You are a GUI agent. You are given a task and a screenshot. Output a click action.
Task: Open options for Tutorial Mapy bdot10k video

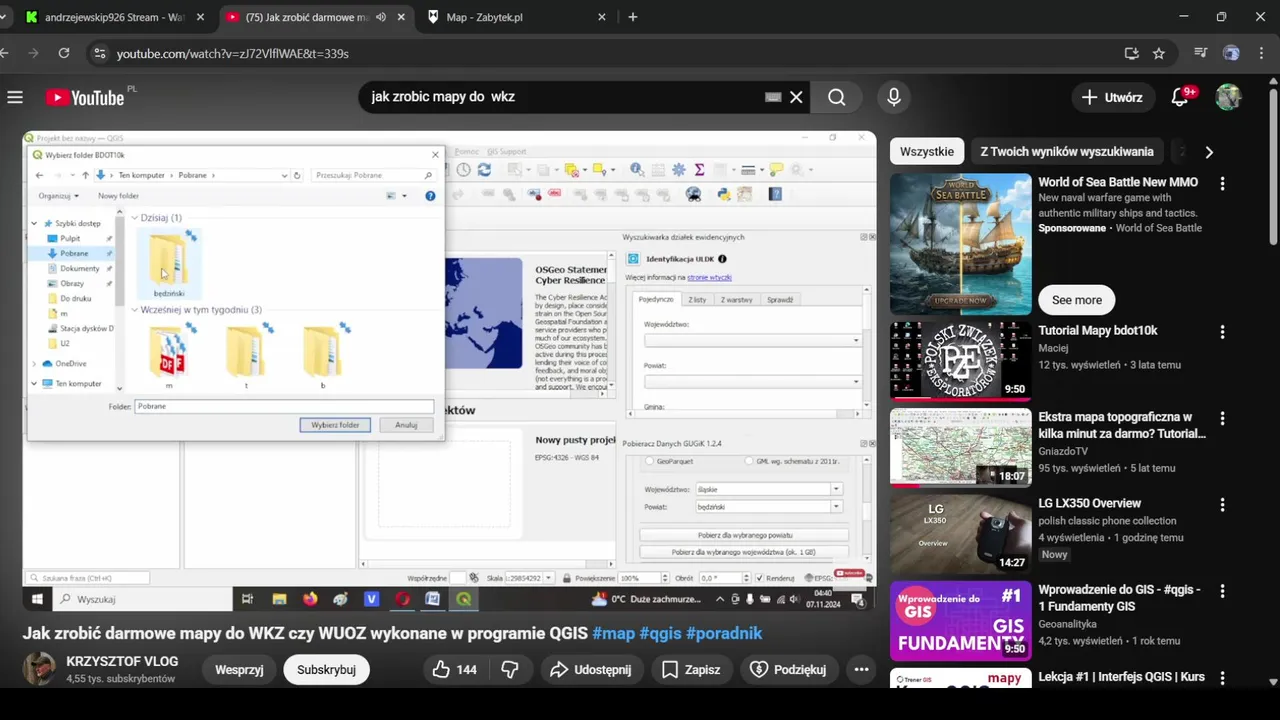(1222, 331)
